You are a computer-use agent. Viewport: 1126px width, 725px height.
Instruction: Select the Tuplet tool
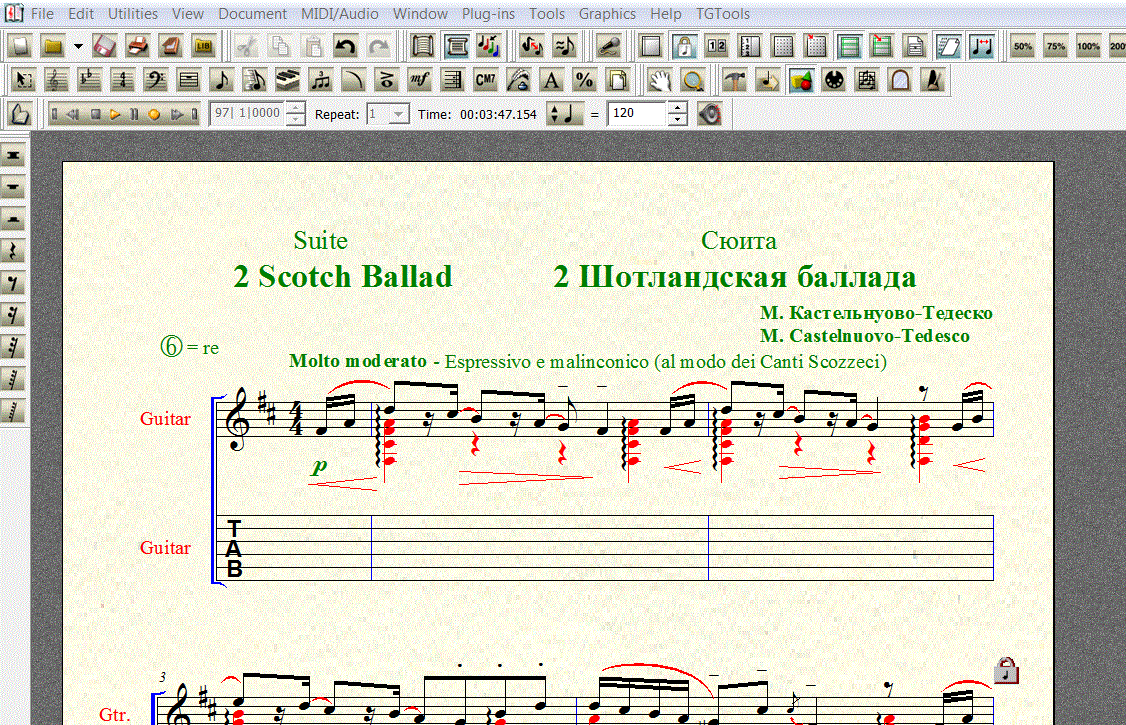[321, 80]
